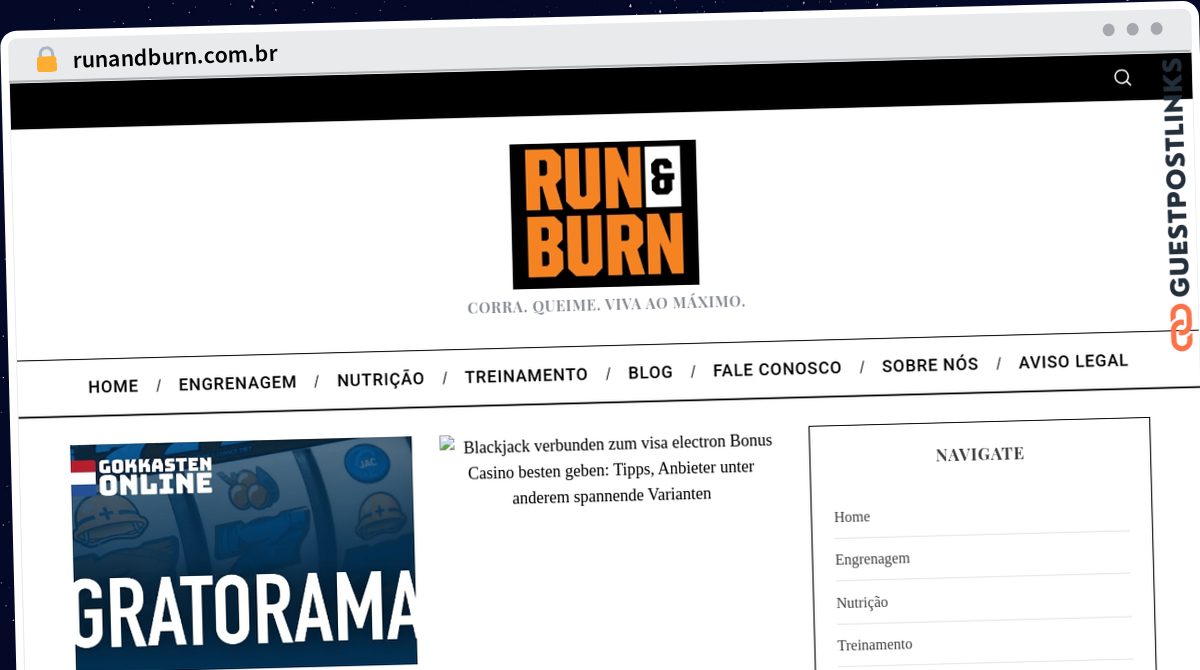Click Nutrição in the Navigate sidebar
Viewport: 1200px width, 670px height.
862,602
